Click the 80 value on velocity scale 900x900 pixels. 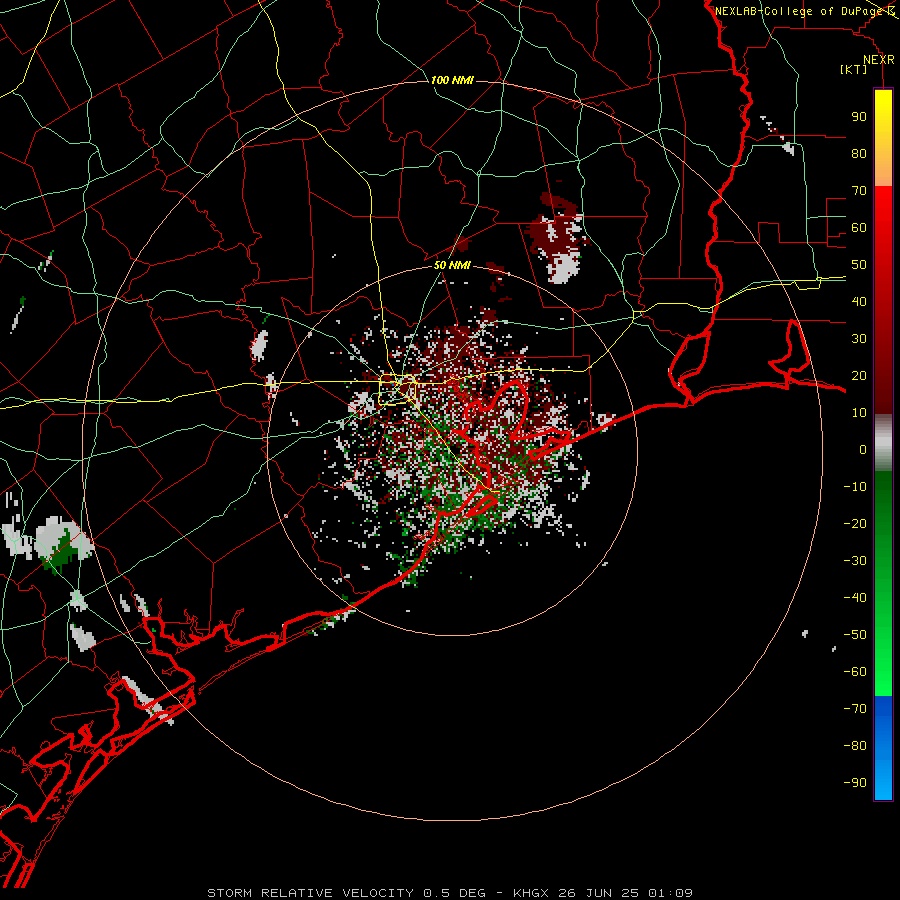point(859,153)
